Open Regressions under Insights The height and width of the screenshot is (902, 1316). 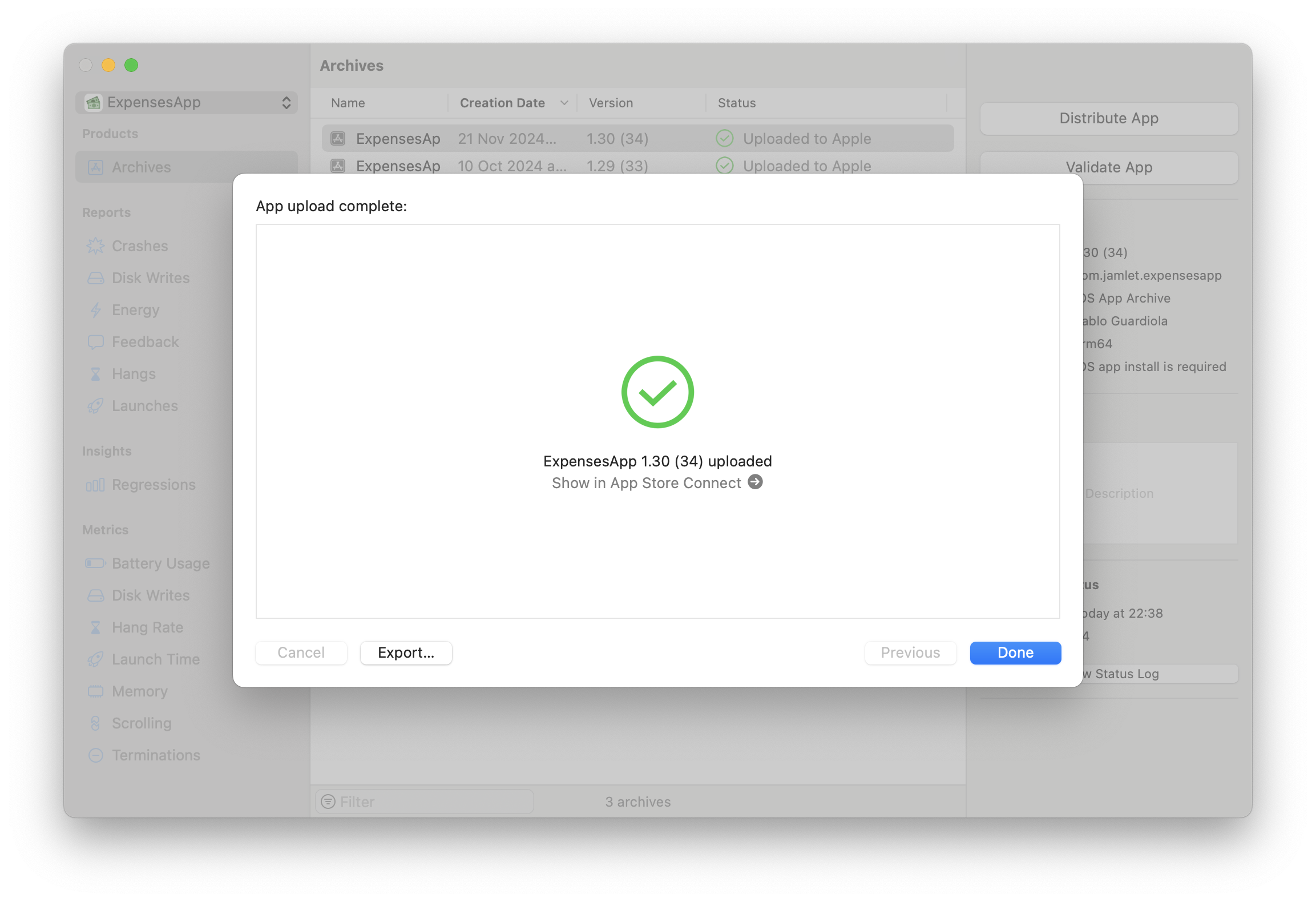pyautogui.click(x=154, y=485)
